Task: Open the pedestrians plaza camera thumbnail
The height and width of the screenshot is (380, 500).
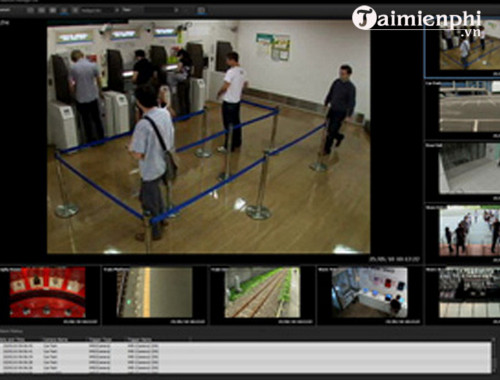Action: [469, 231]
